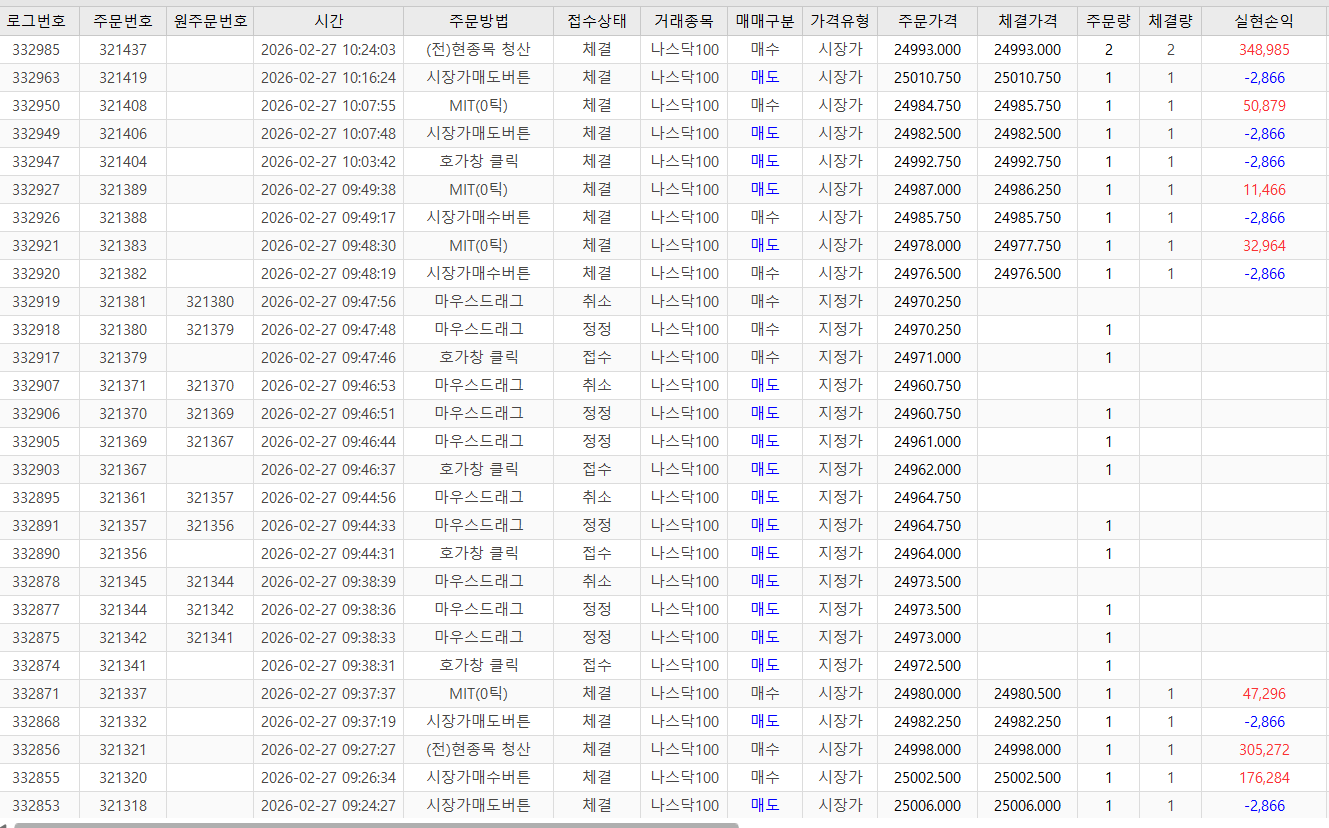This screenshot has width=1329, height=828.
Task: Select log number 332949 cell
Action: [x=36, y=133]
